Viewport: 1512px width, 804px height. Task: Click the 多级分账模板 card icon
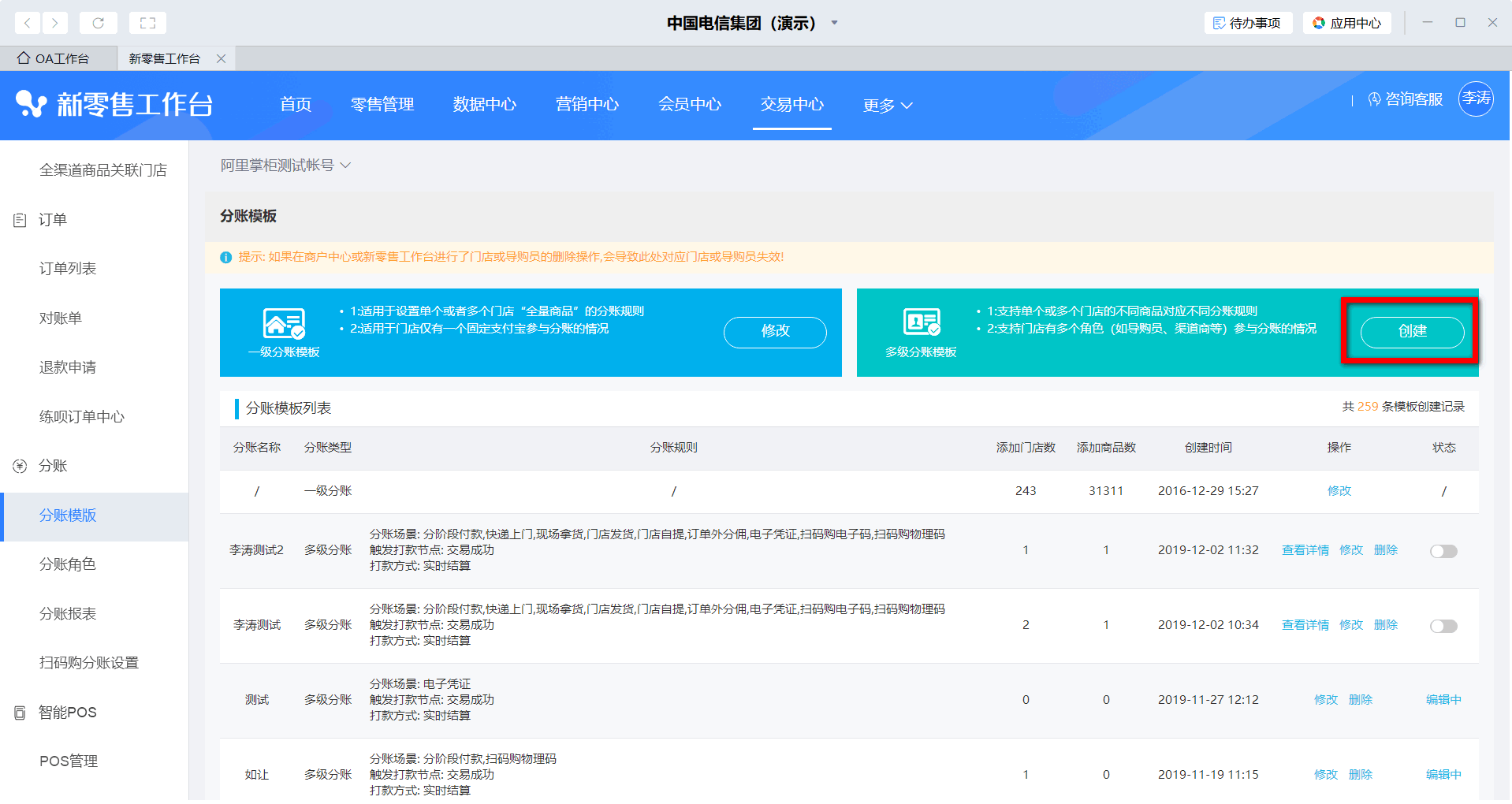(x=922, y=322)
